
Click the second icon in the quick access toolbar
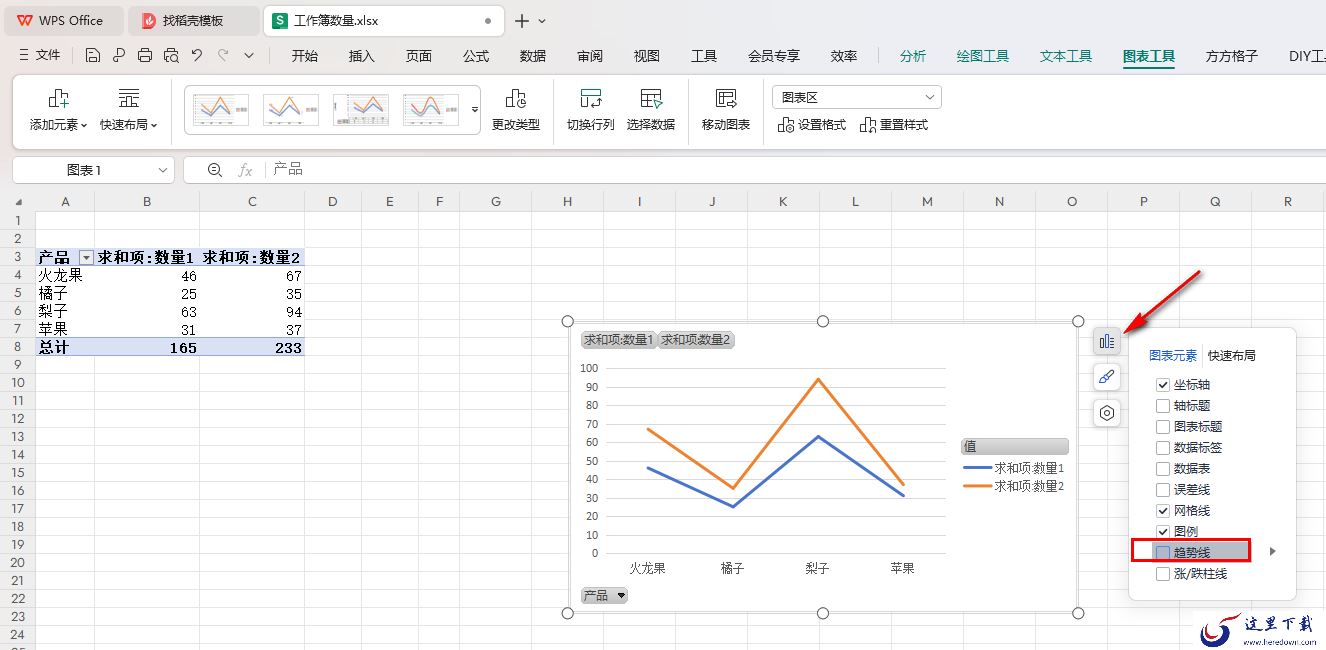click(x=119, y=56)
